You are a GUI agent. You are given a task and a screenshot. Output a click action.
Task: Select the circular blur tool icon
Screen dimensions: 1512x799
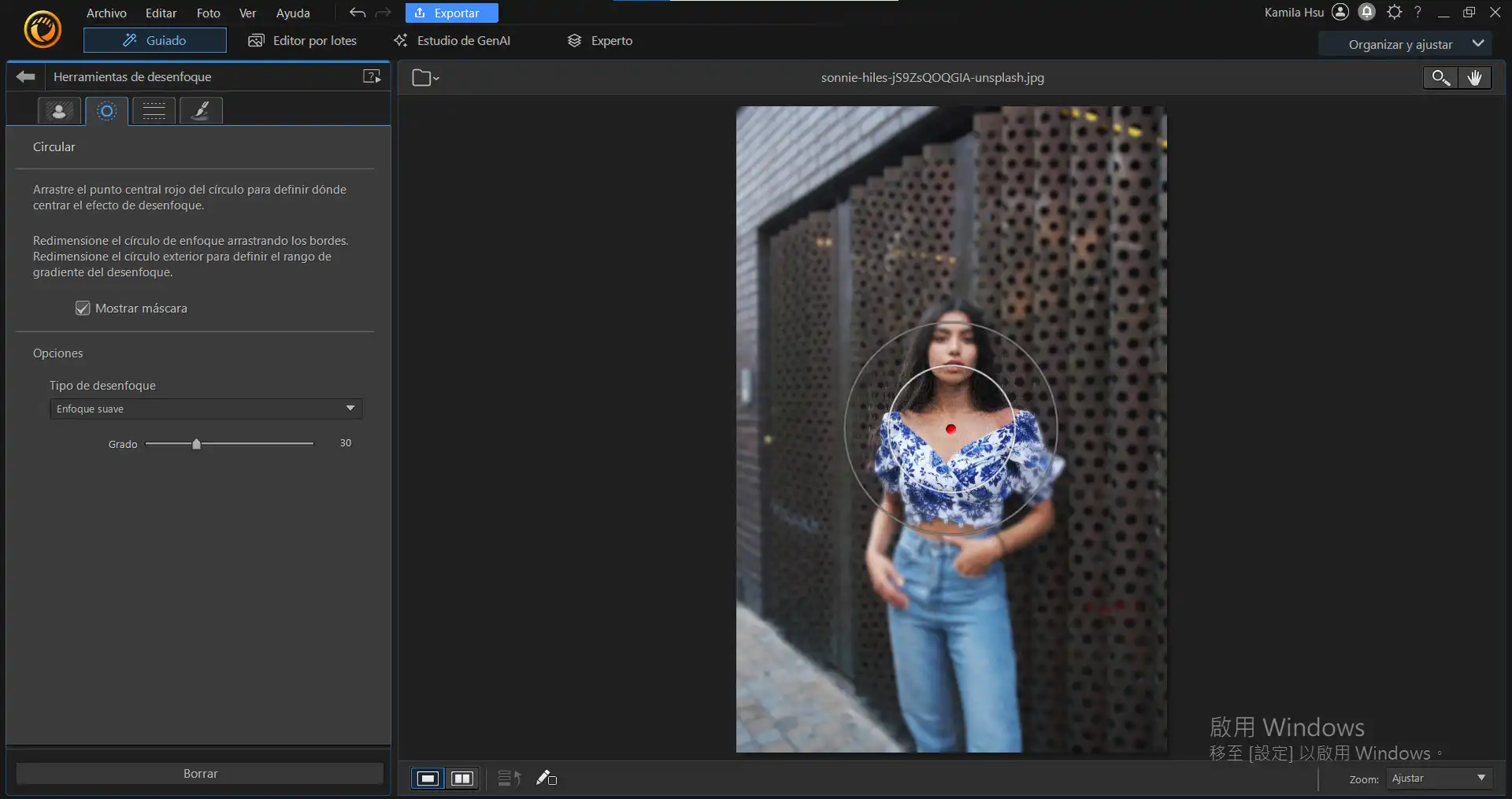coord(106,111)
